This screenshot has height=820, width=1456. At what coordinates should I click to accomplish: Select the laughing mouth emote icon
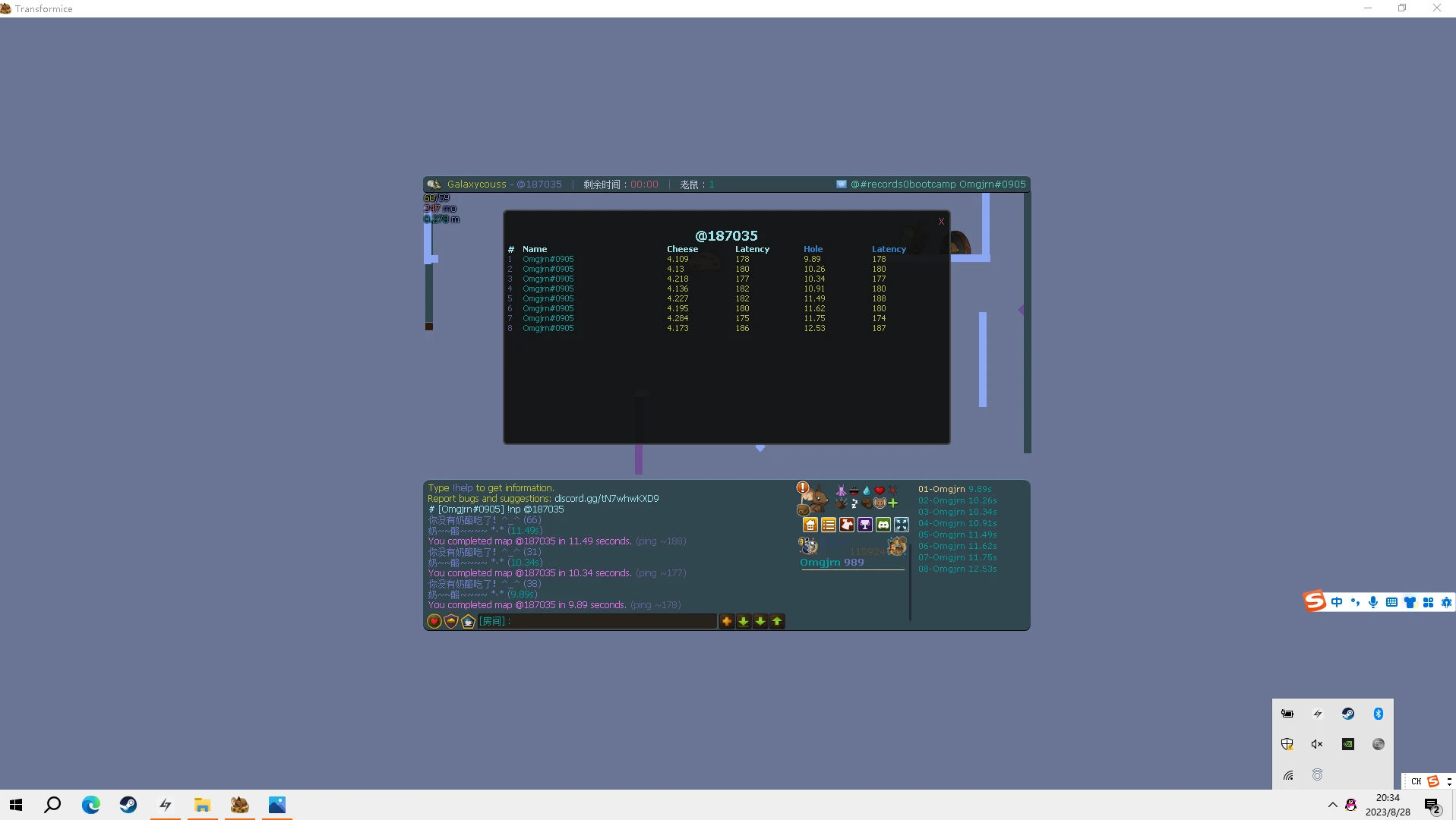click(854, 490)
